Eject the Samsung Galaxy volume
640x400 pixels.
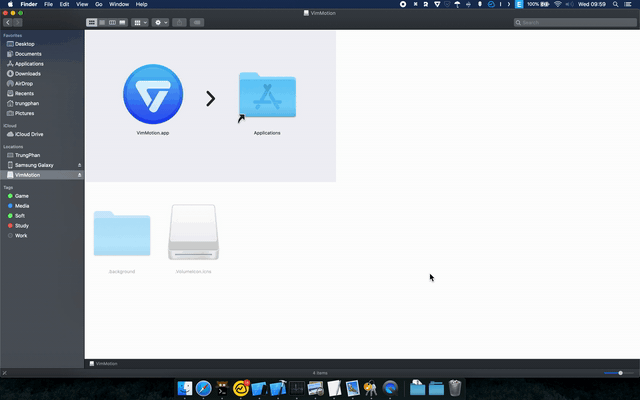pos(80,165)
